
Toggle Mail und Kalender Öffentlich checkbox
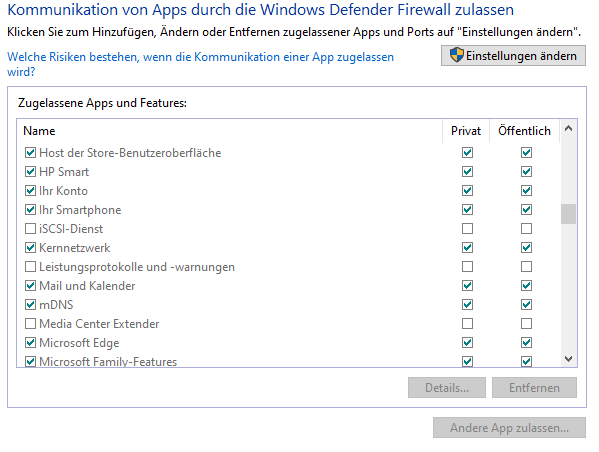tap(526, 285)
